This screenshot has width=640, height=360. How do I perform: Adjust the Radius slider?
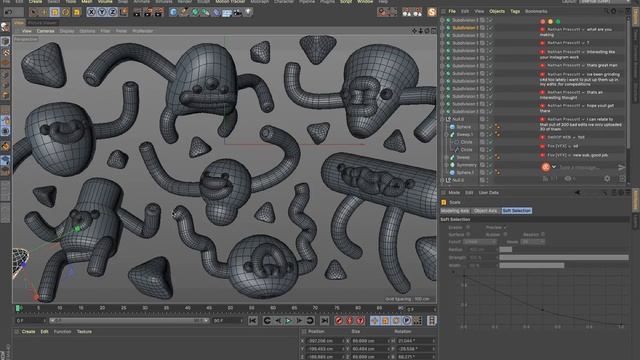click(564, 249)
